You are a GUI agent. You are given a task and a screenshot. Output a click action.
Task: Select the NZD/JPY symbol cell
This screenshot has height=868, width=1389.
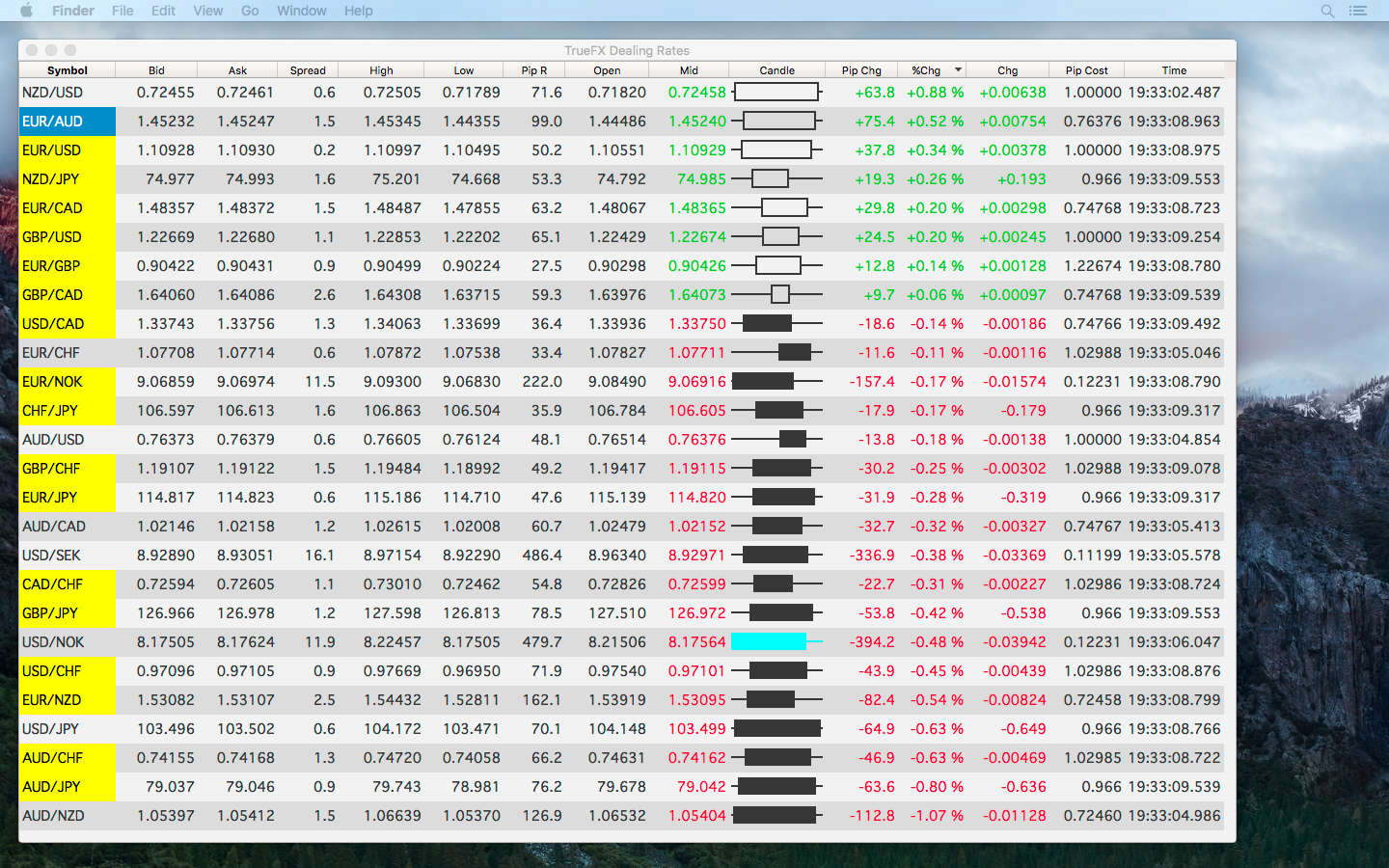[x=68, y=179]
